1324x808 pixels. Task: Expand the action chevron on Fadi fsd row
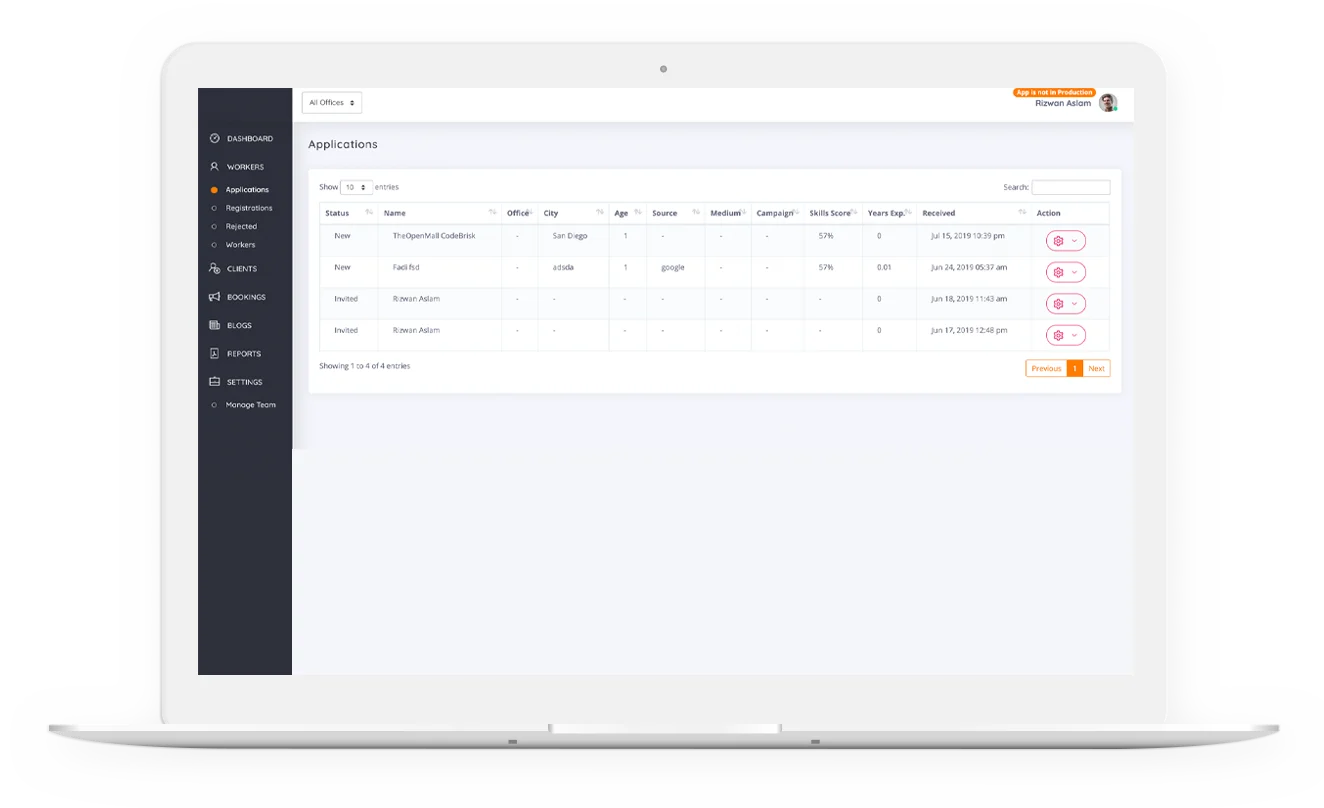(1074, 271)
